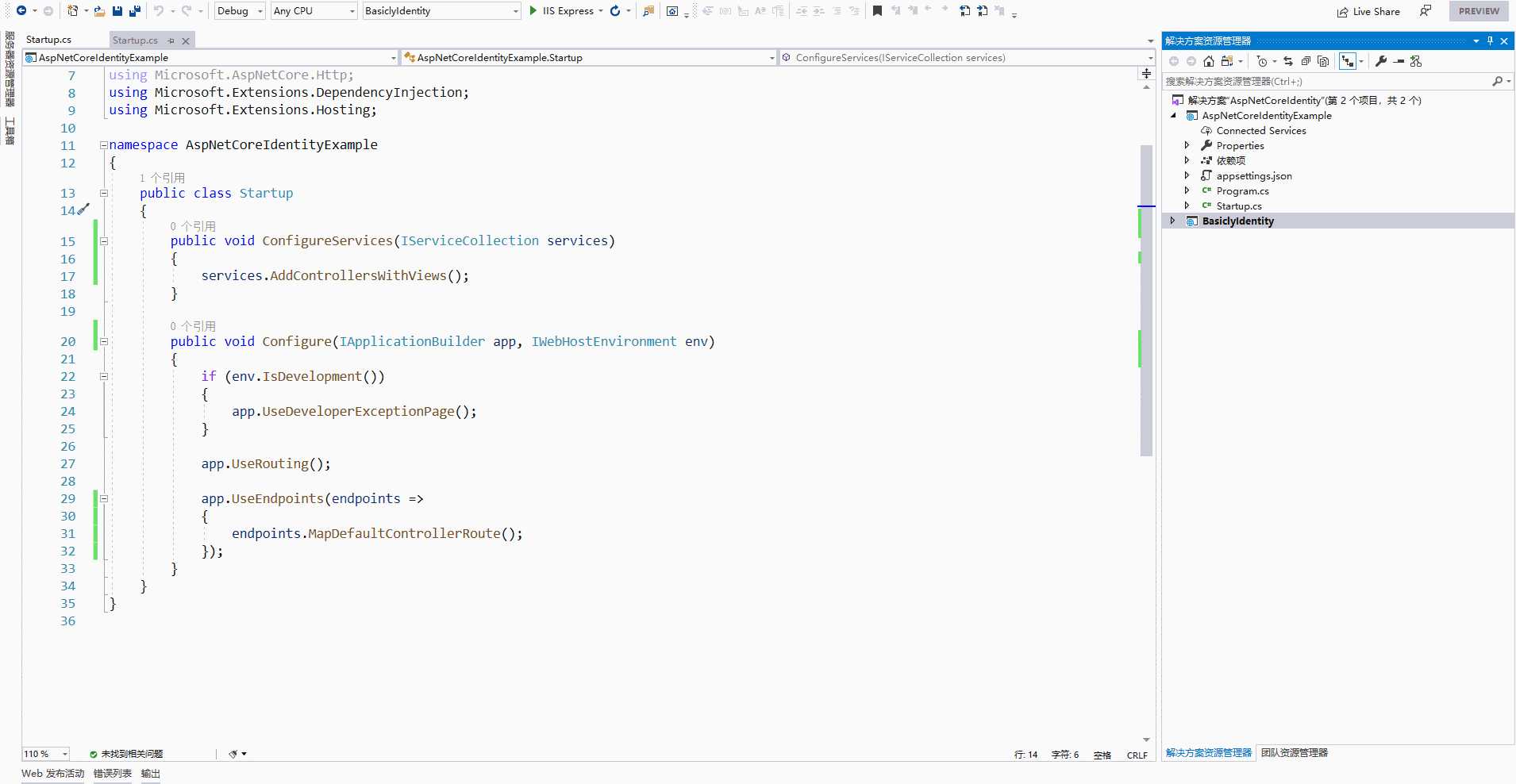1516x784 pixels.
Task: Click the Save All toolbar icon
Action: pos(135,11)
